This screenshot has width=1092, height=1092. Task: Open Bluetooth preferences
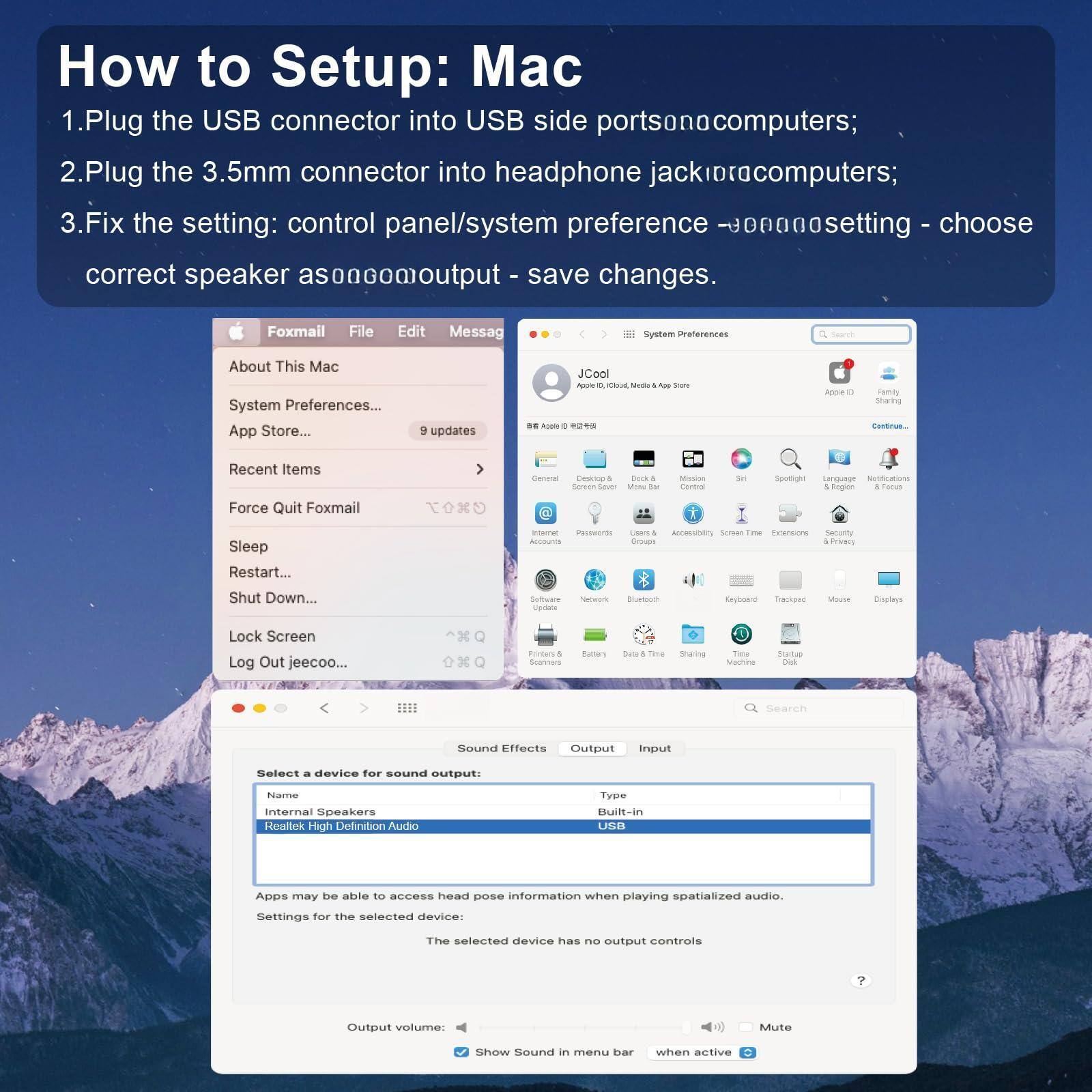[x=643, y=581]
